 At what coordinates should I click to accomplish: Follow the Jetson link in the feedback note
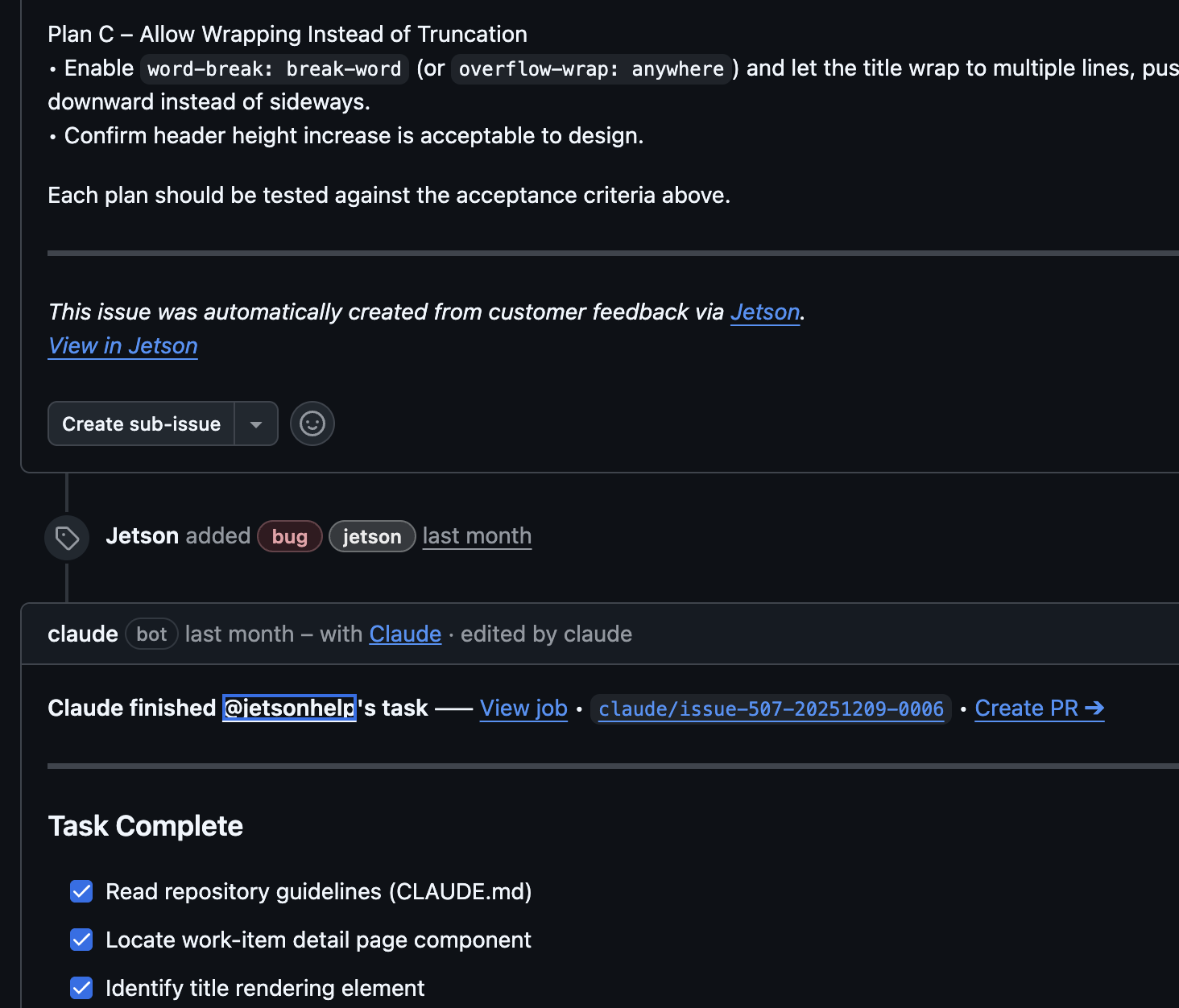point(763,312)
